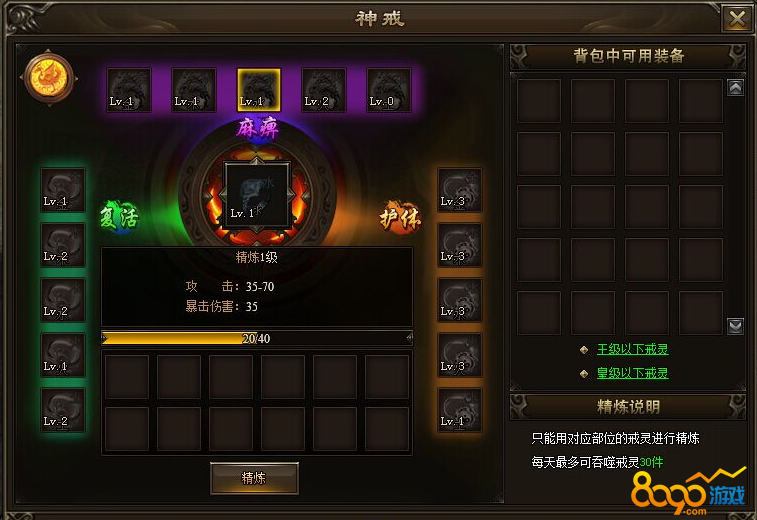
Task: Select the Lv.2 slot in purple row
Action: click(x=323, y=90)
